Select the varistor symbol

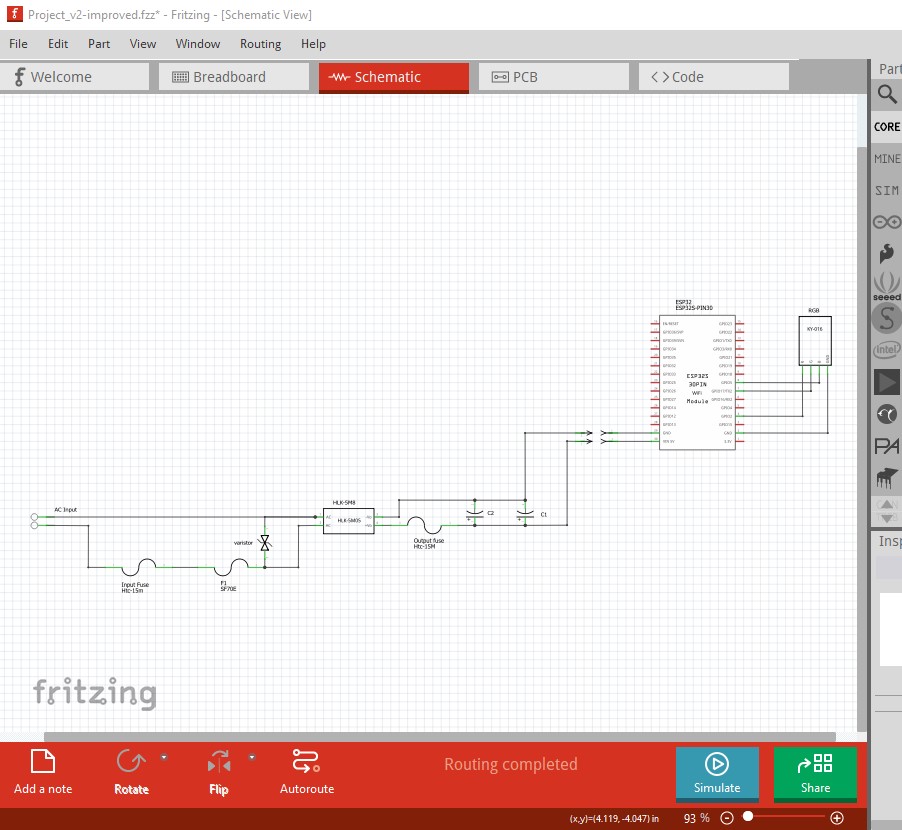(x=265, y=542)
